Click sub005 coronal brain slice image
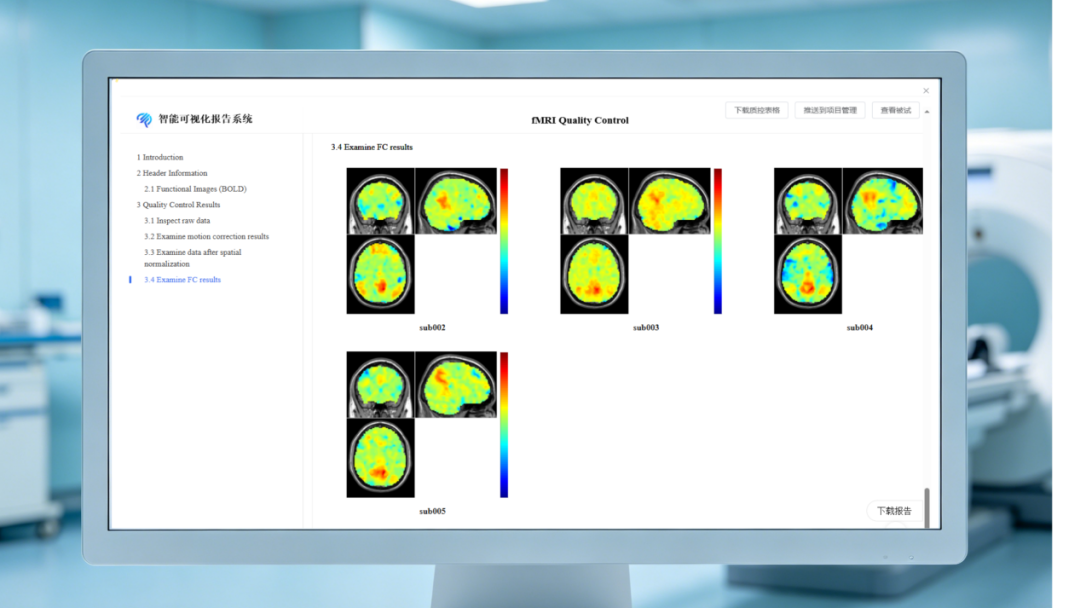 coord(380,385)
